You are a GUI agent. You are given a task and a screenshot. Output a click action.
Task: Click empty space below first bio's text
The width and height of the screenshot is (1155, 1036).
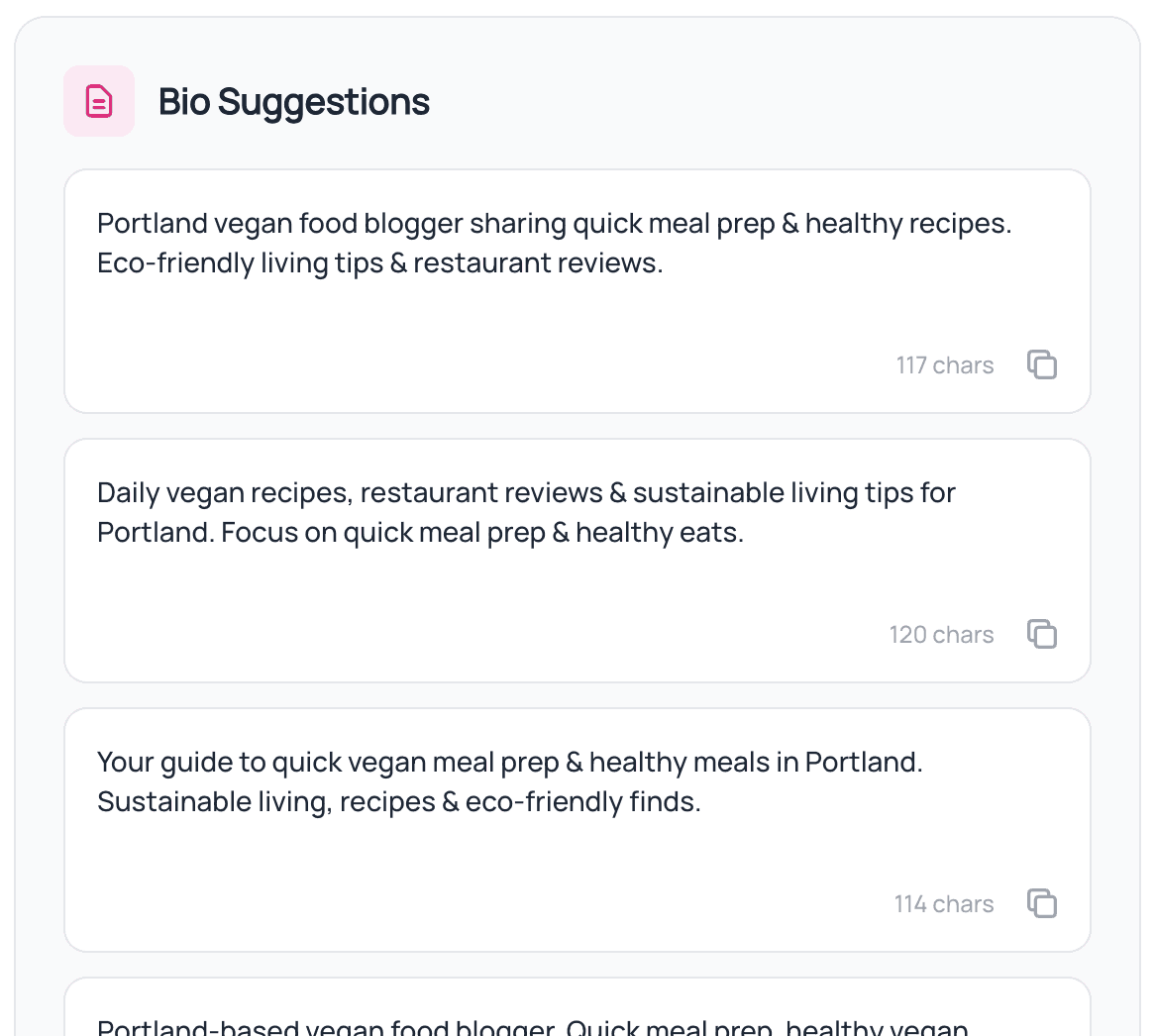[x=442, y=324]
